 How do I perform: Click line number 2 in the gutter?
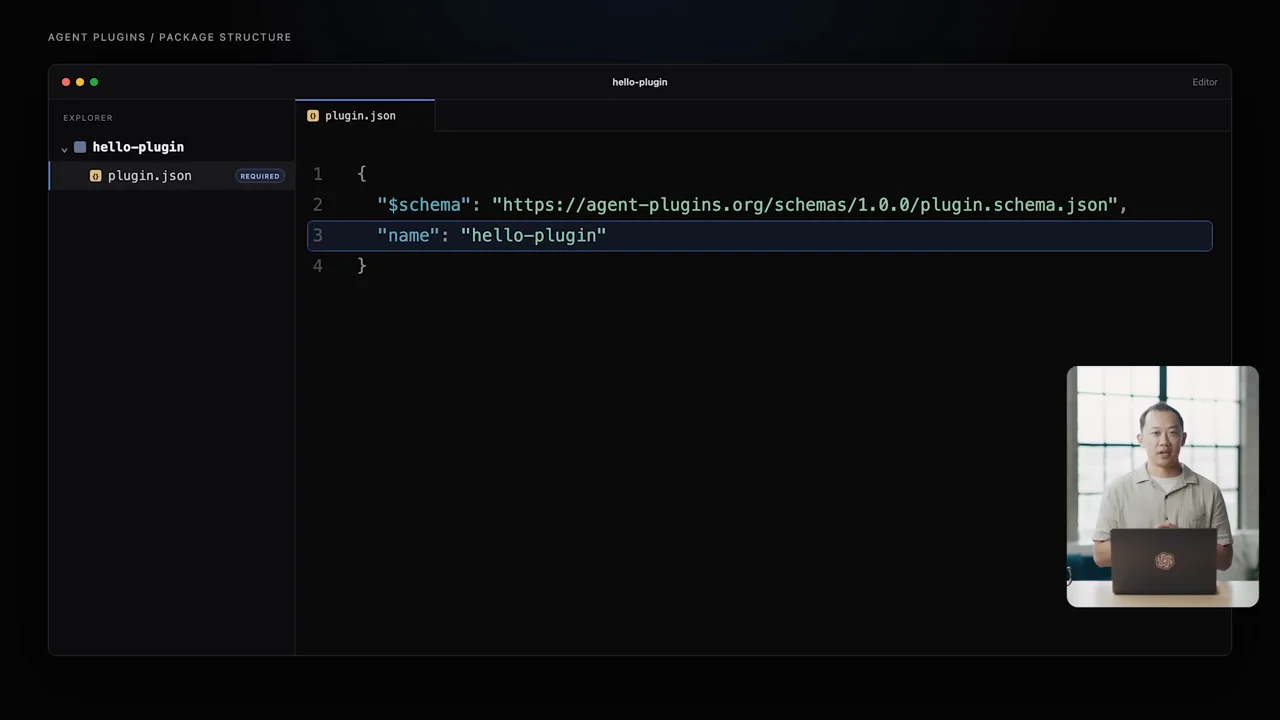click(x=318, y=205)
